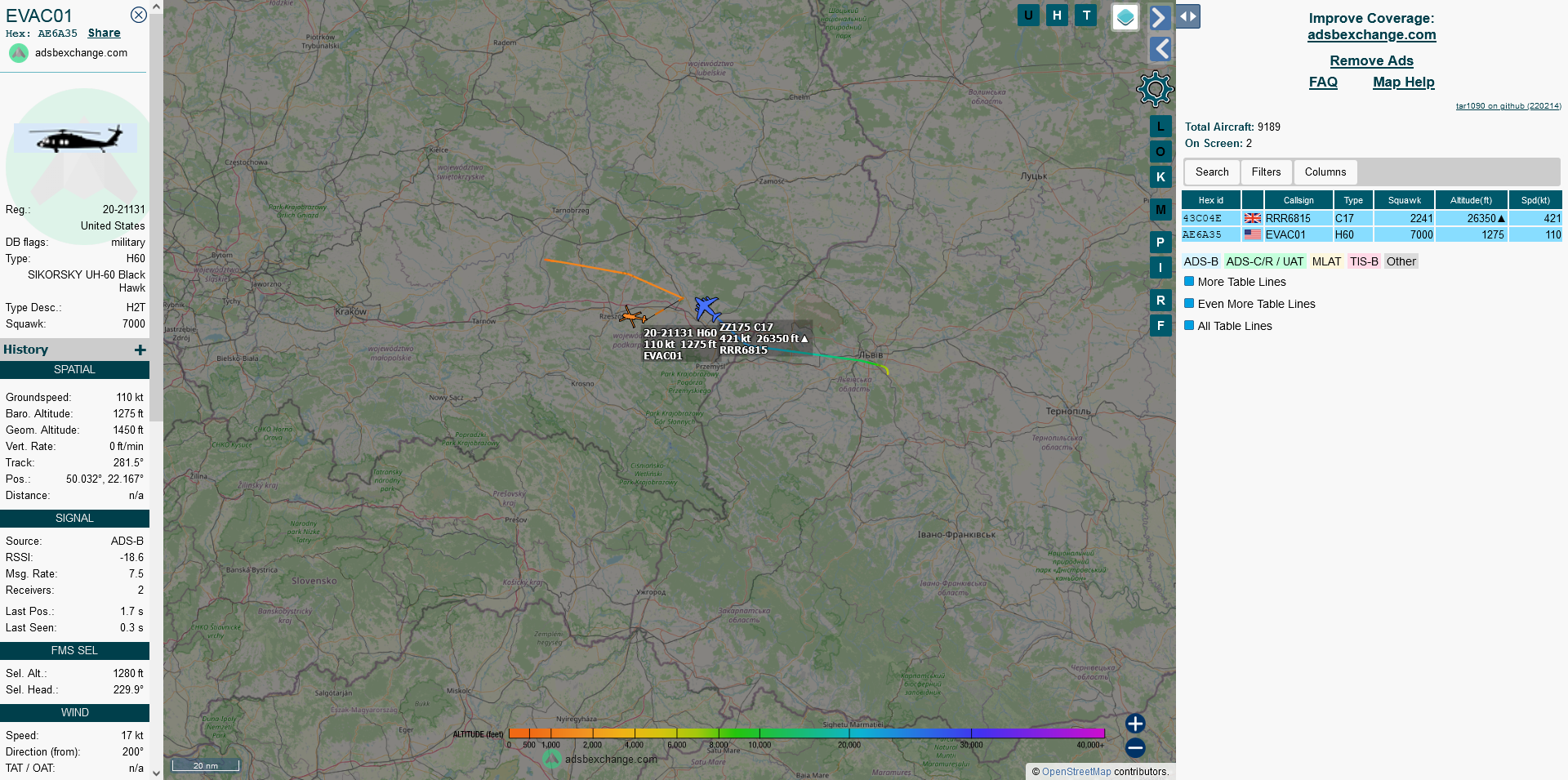Select EVAC01 row in aircraft table

(x=1371, y=234)
